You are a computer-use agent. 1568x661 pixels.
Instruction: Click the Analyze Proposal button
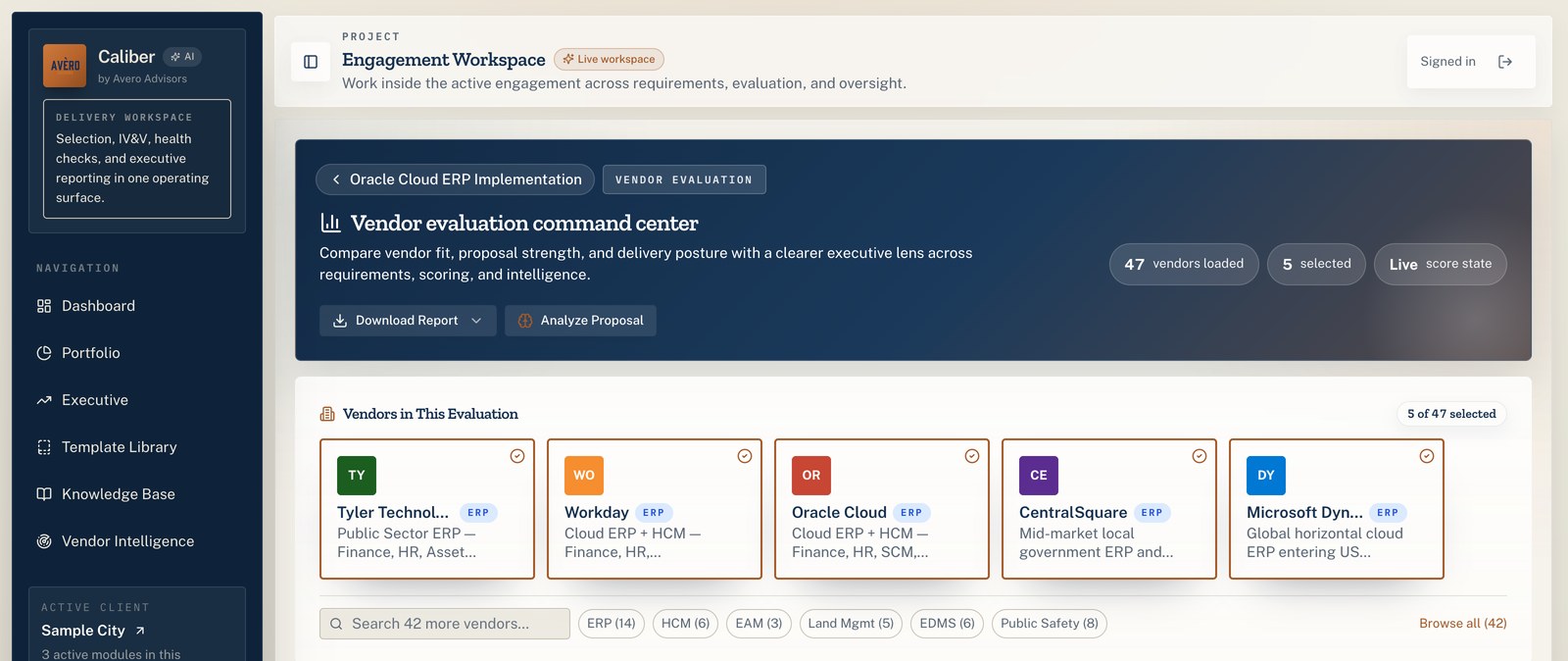pyautogui.click(x=580, y=321)
